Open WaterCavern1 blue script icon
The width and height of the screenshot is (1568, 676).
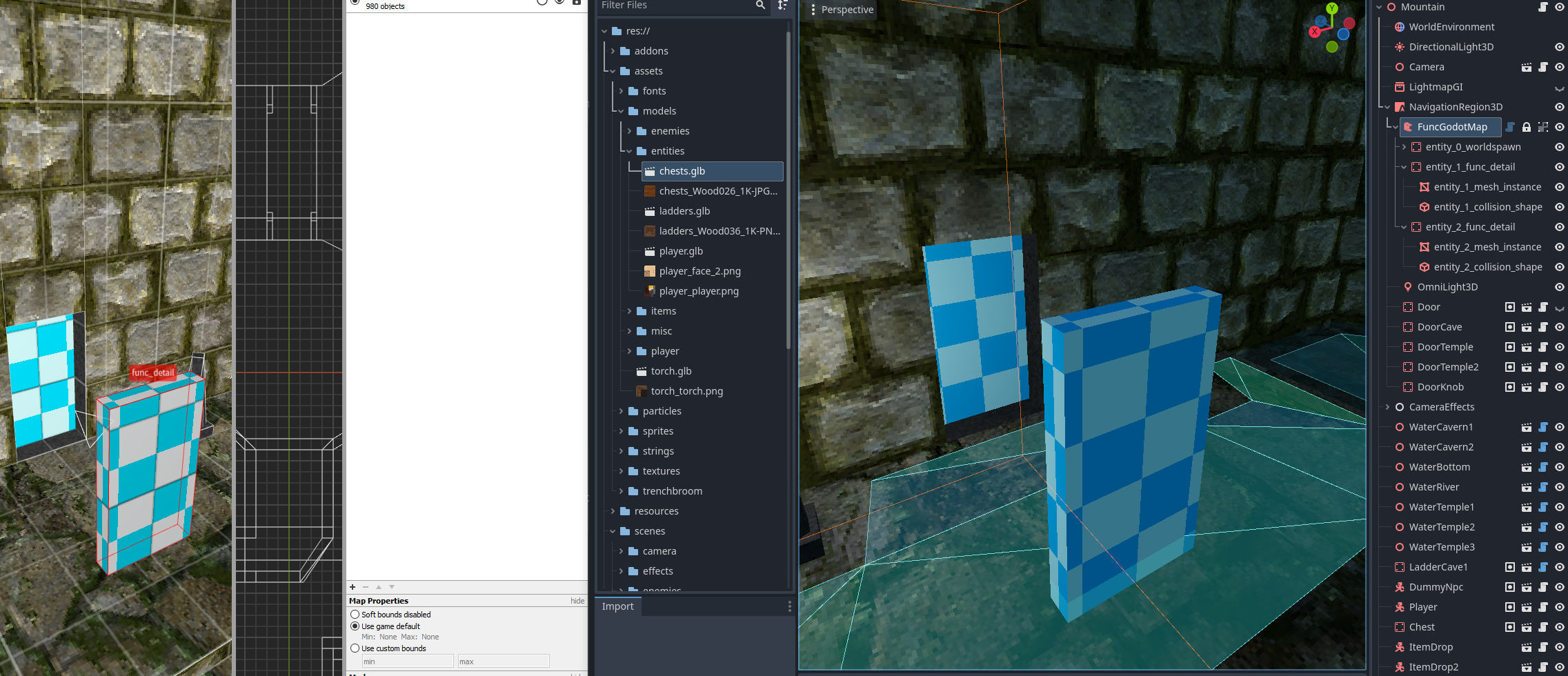pyautogui.click(x=1543, y=427)
